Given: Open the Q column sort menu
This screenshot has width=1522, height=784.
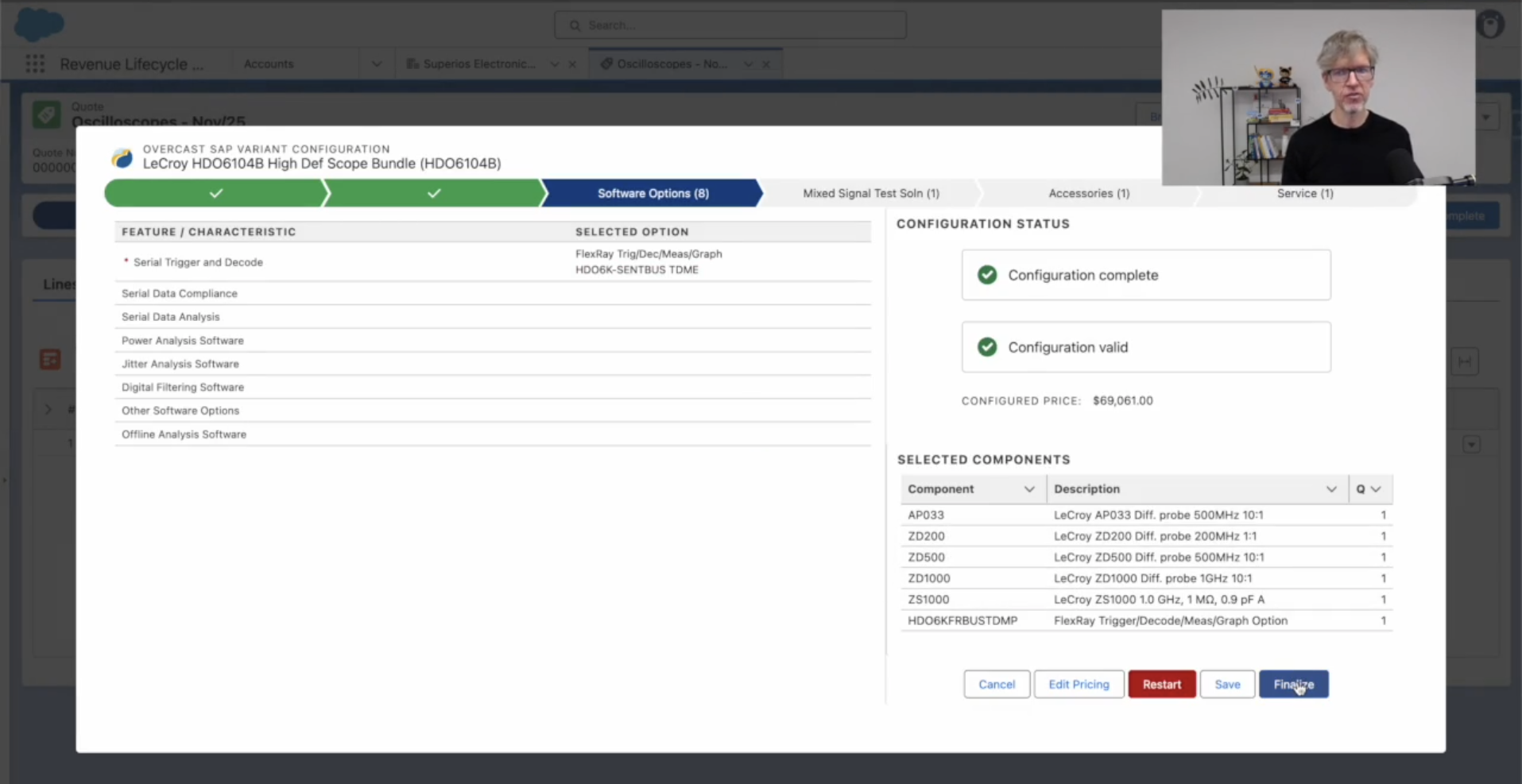Looking at the screenshot, I should pyautogui.click(x=1377, y=489).
